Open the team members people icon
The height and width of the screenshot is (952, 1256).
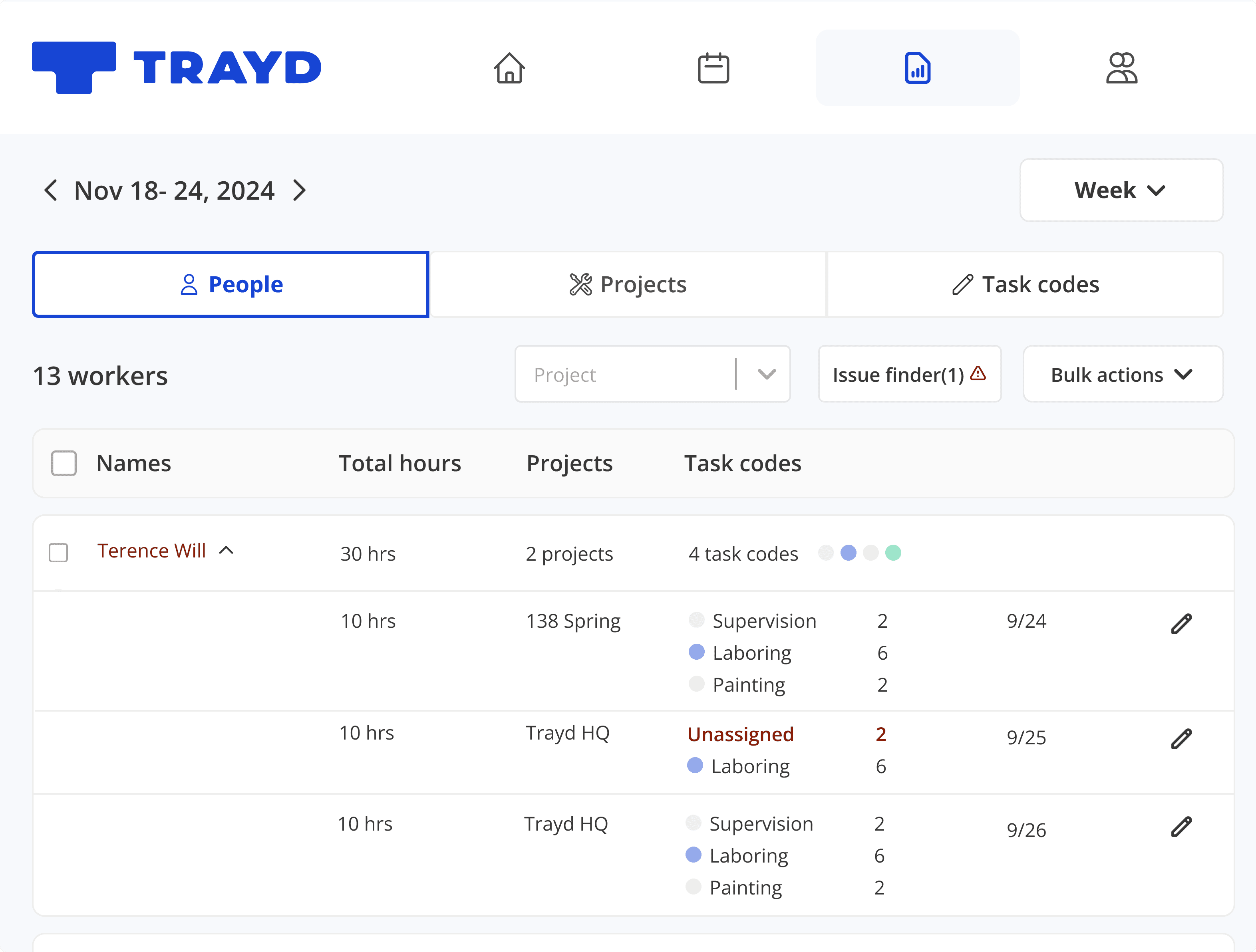[1121, 68]
